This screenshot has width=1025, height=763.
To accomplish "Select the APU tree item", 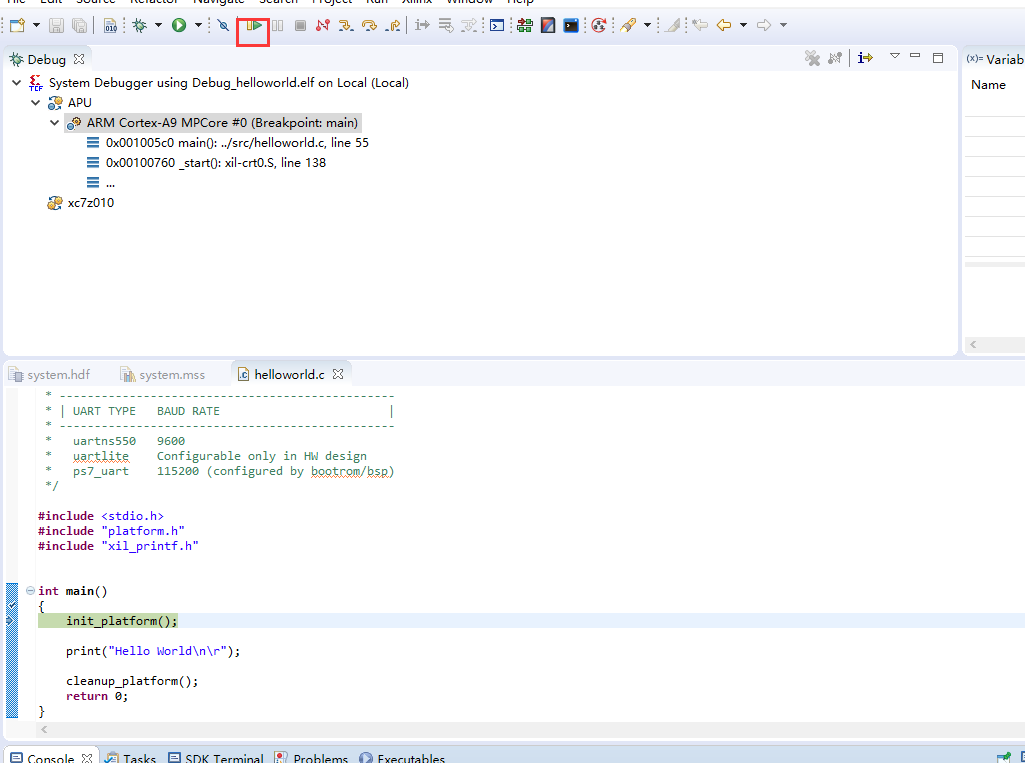I will (70, 103).
